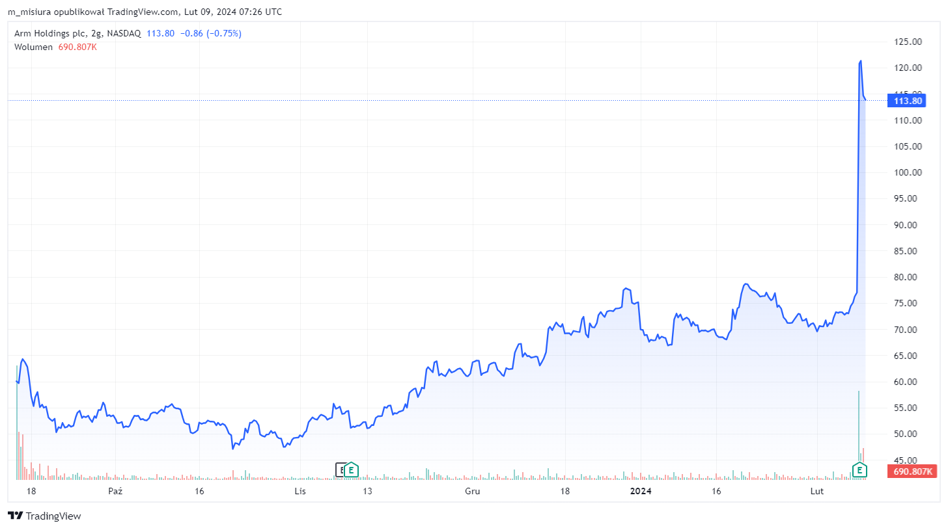Click the 105.00 price axis label
948x530 pixels.
(907, 146)
